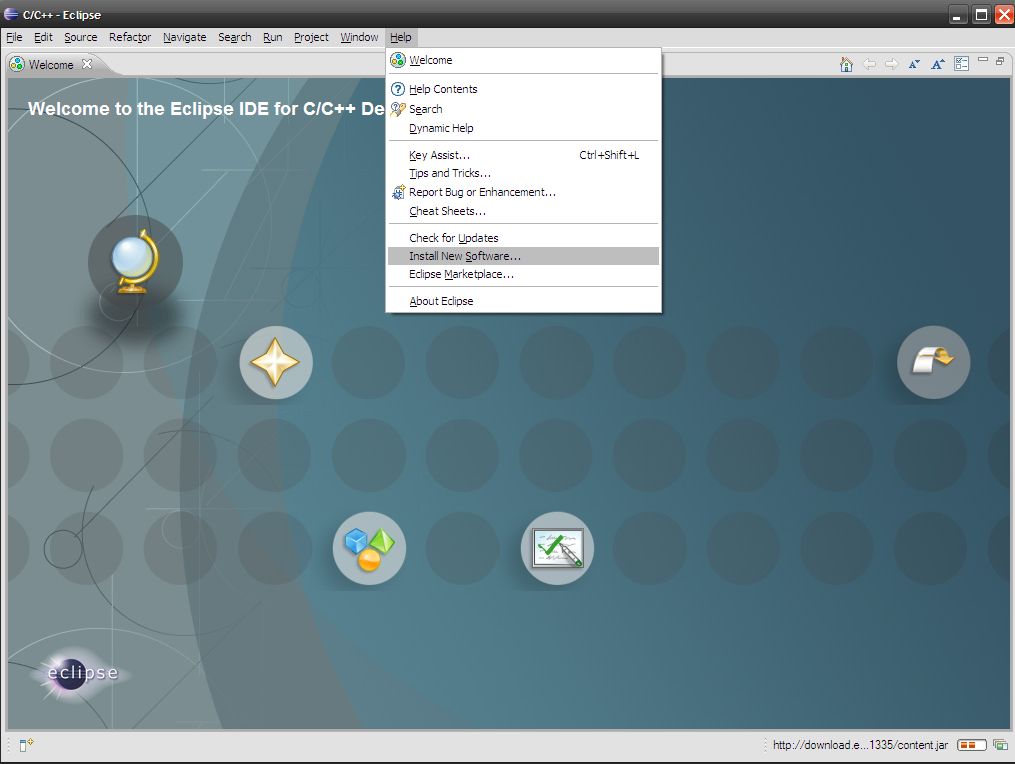Viewport: 1015px width, 764px height.
Task: Select Welcome from the Help menu
Action: (523, 60)
